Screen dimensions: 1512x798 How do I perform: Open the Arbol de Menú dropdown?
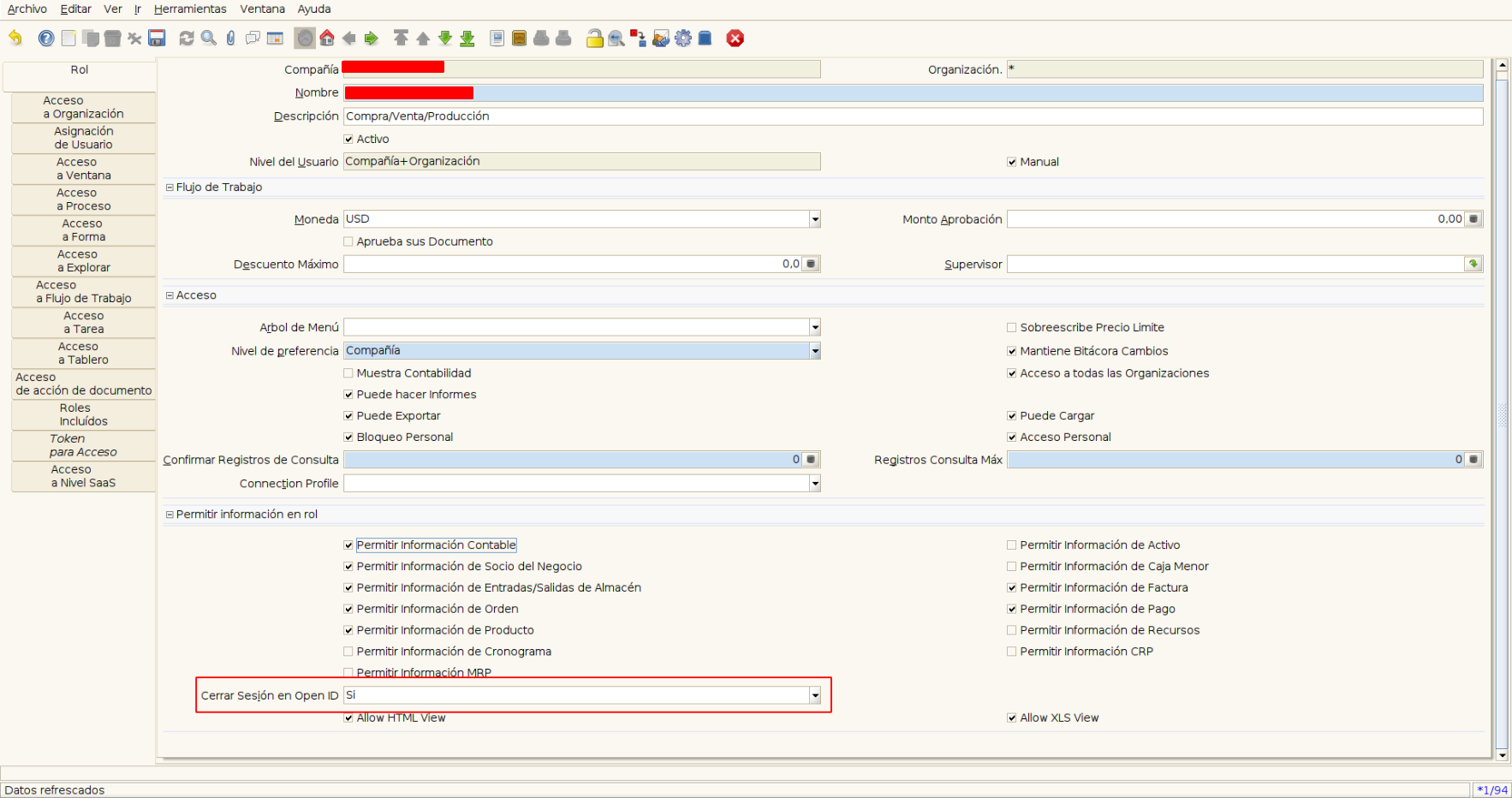pyautogui.click(x=815, y=327)
